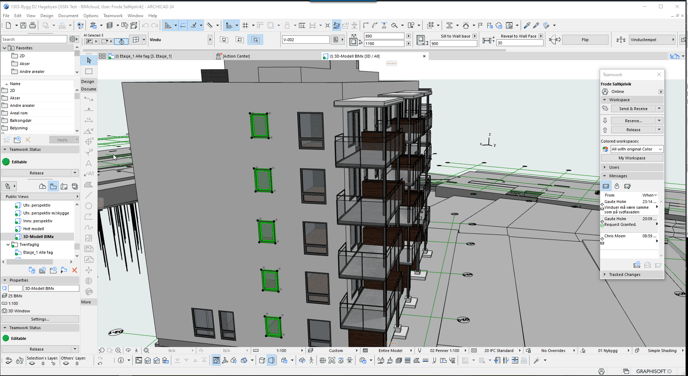
Task: Click the Save icon in toolbar
Action: coord(23,25)
